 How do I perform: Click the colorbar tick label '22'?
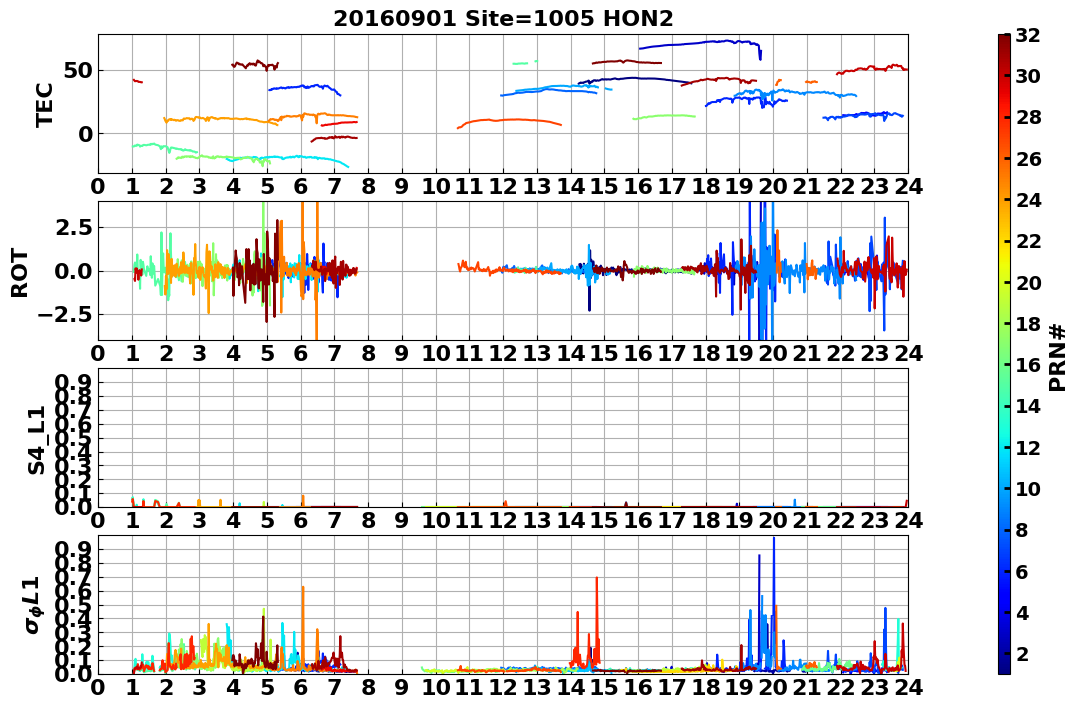(x=1027, y=241)
